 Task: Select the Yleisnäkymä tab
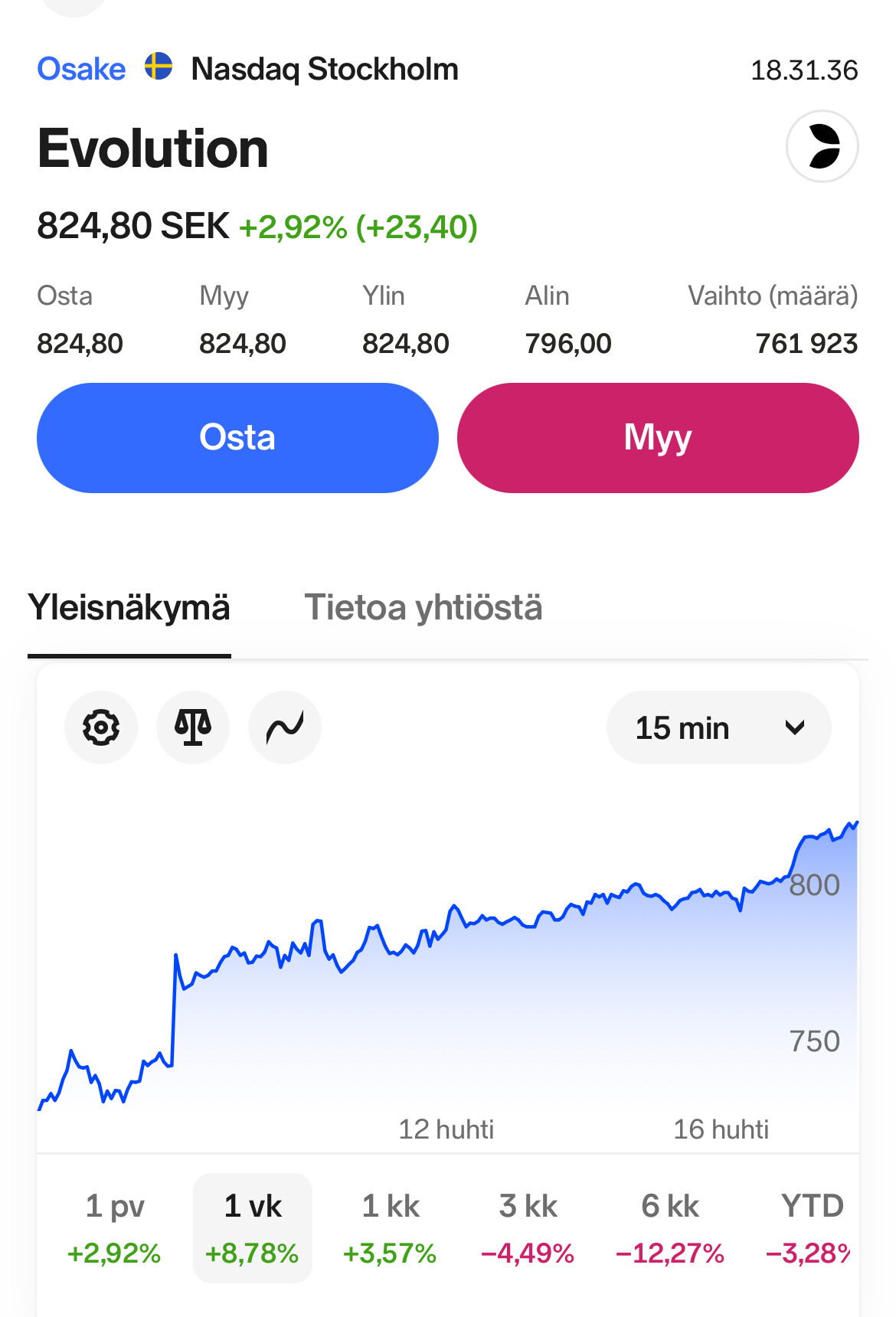click(129, 607)
